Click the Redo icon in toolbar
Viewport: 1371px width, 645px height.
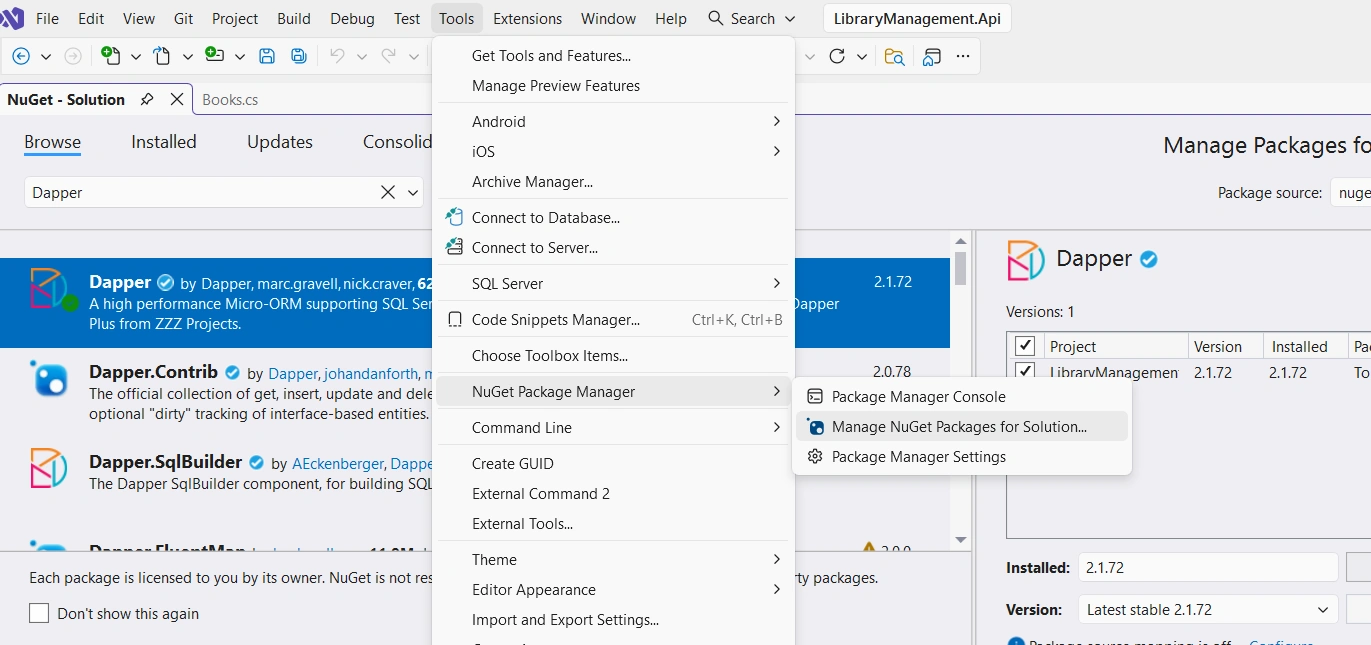[388, 56]
